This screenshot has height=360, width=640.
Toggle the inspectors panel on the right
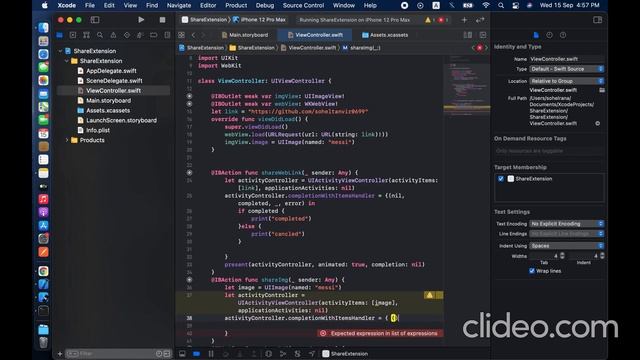click(597, 20)
